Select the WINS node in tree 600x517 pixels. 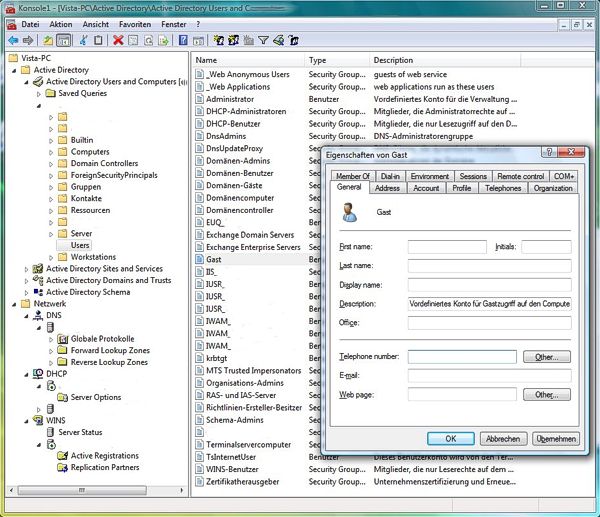point(55,420)
